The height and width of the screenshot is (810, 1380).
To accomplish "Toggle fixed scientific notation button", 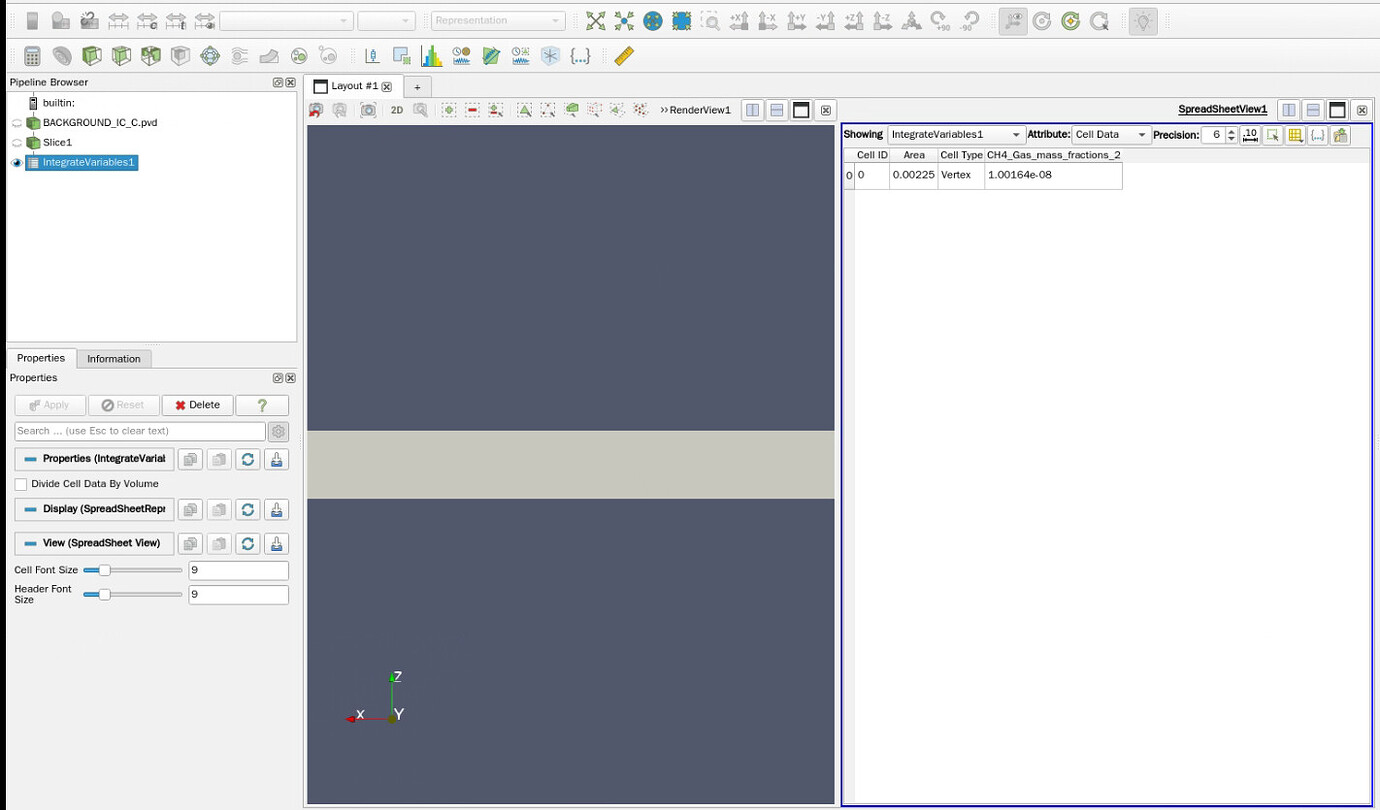I will [1250, 135].
